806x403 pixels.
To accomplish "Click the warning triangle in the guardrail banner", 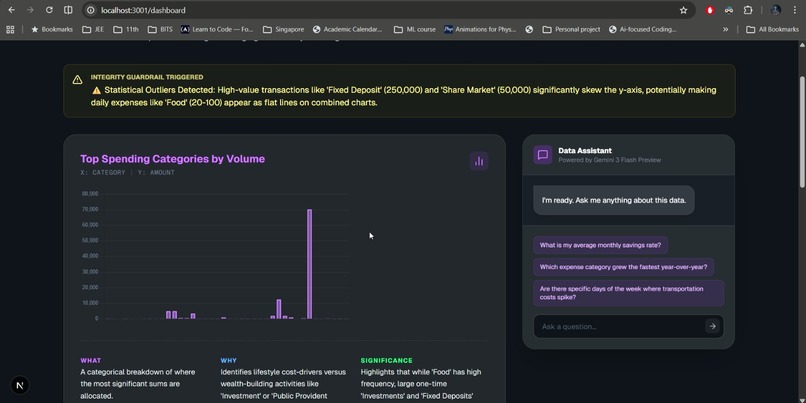I will pyautogui.click(x=77, y=80).
